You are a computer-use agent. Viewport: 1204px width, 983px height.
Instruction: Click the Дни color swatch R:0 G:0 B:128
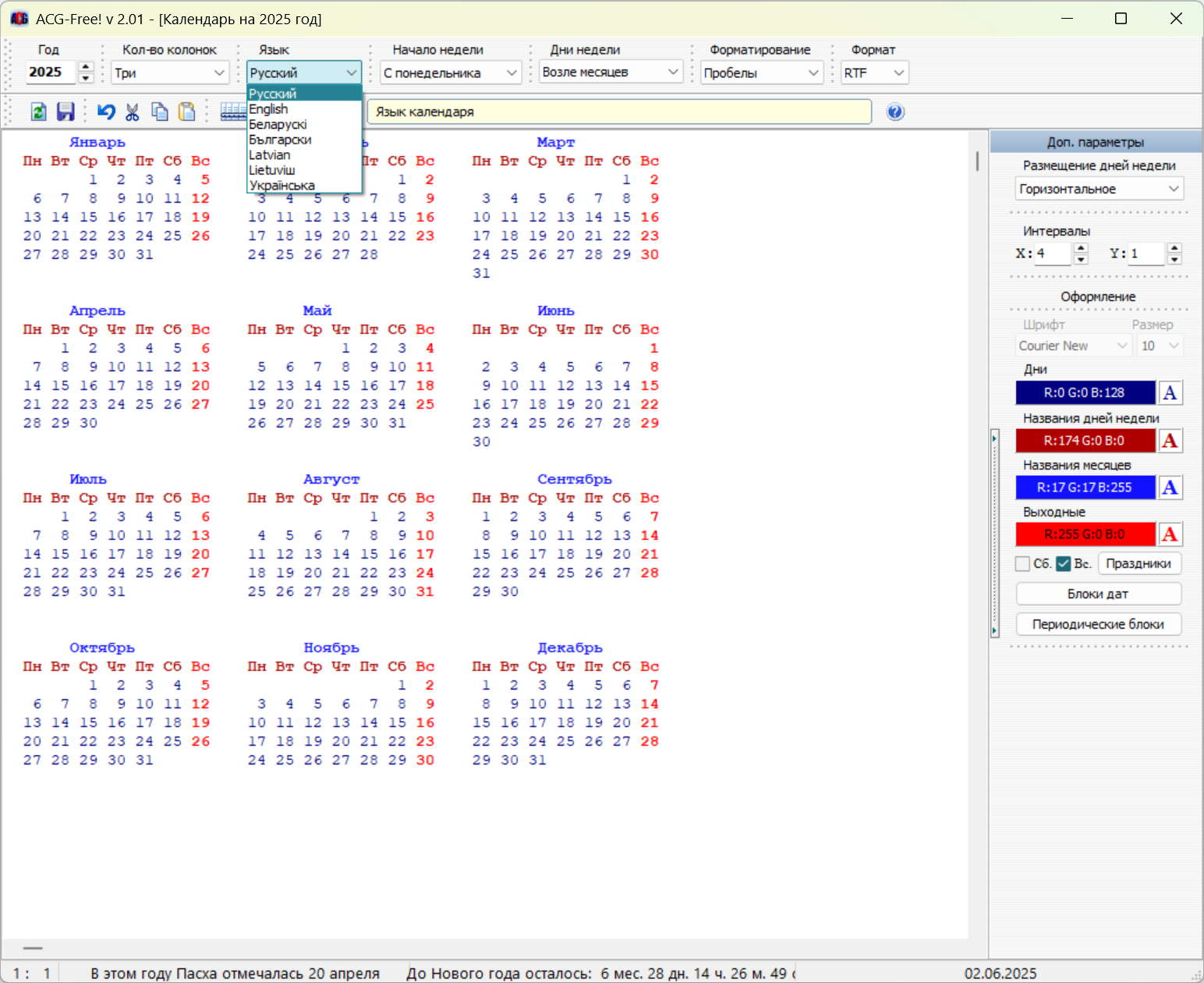[1085, 392]
